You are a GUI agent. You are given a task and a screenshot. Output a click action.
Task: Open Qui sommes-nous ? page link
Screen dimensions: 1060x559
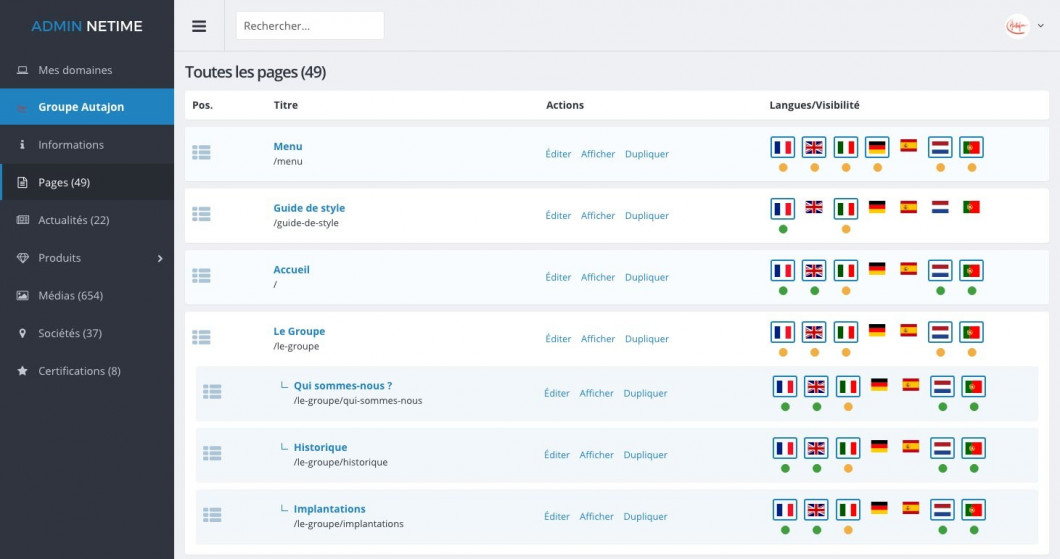[343, 385]
